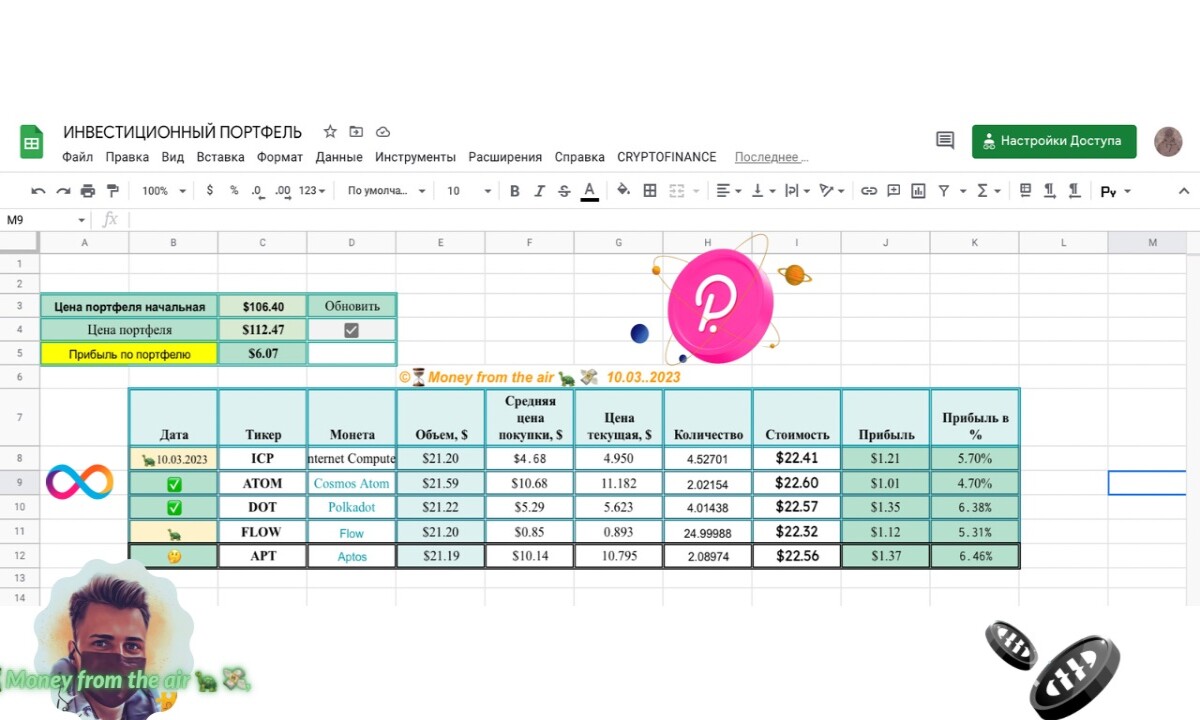Open the Последнее... edit history link
1200x720 pixels.
[x=771, y=157]
